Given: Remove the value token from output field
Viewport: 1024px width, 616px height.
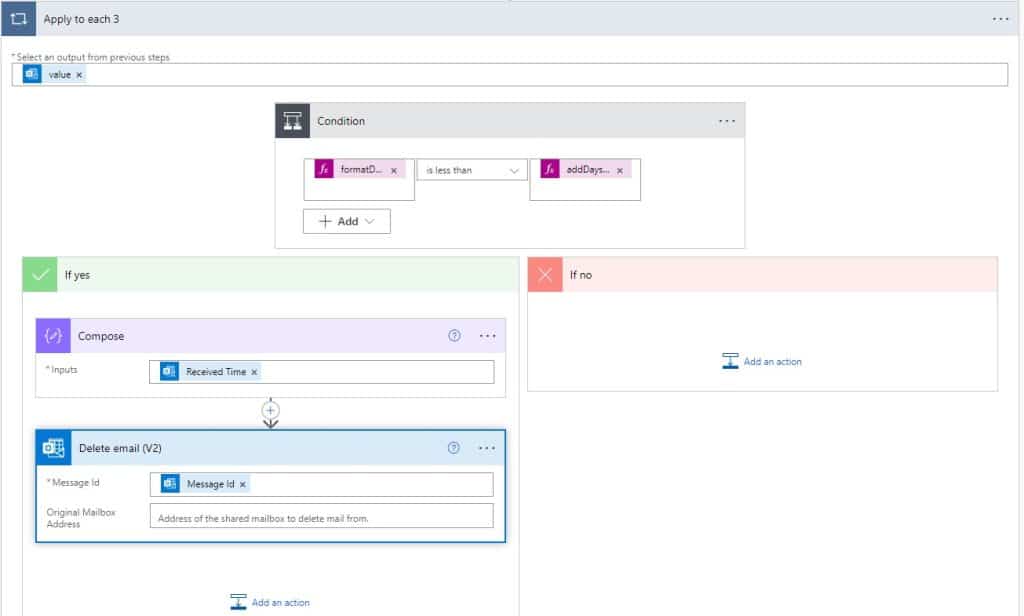Looking at the screenshot, I should pos(79,75).
